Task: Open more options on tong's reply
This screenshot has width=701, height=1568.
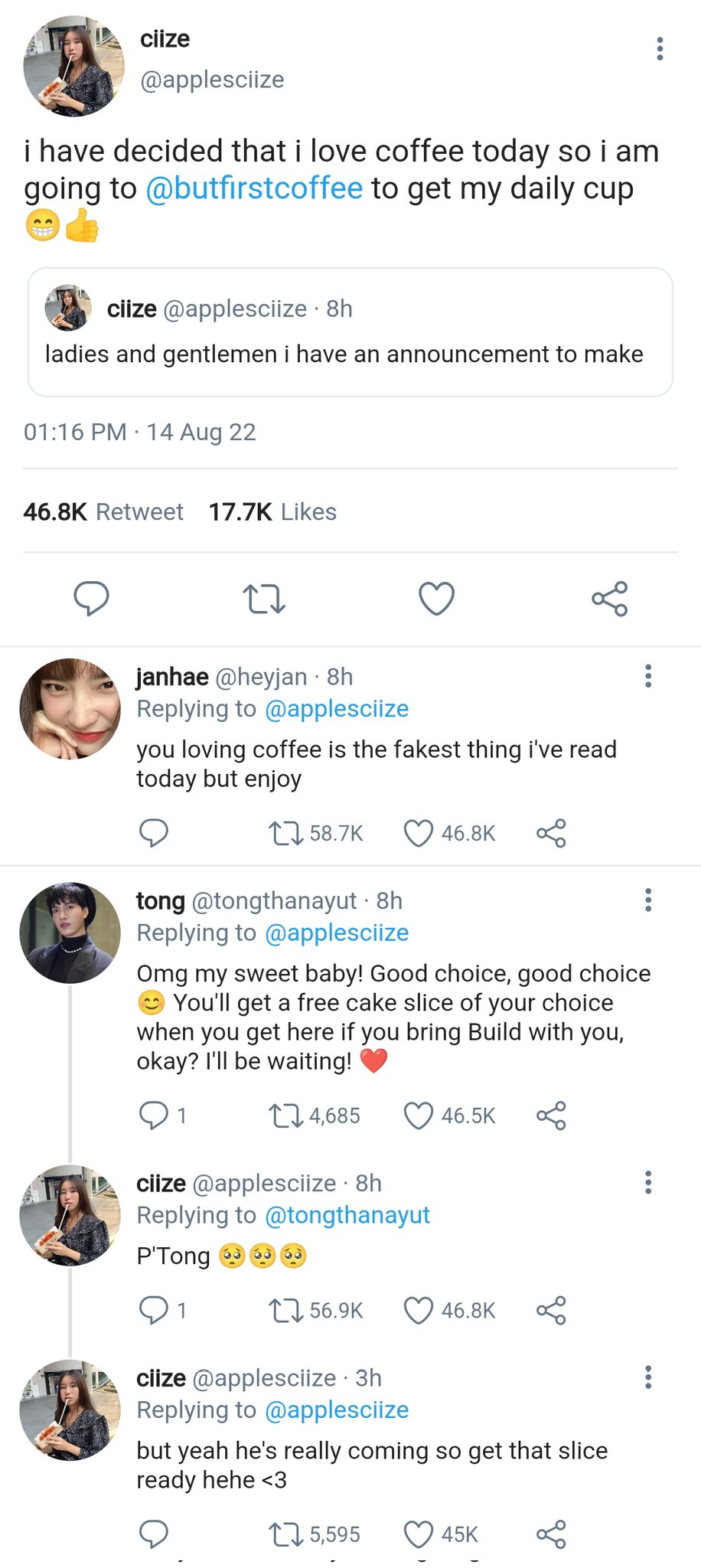Action: click(648, 900)
